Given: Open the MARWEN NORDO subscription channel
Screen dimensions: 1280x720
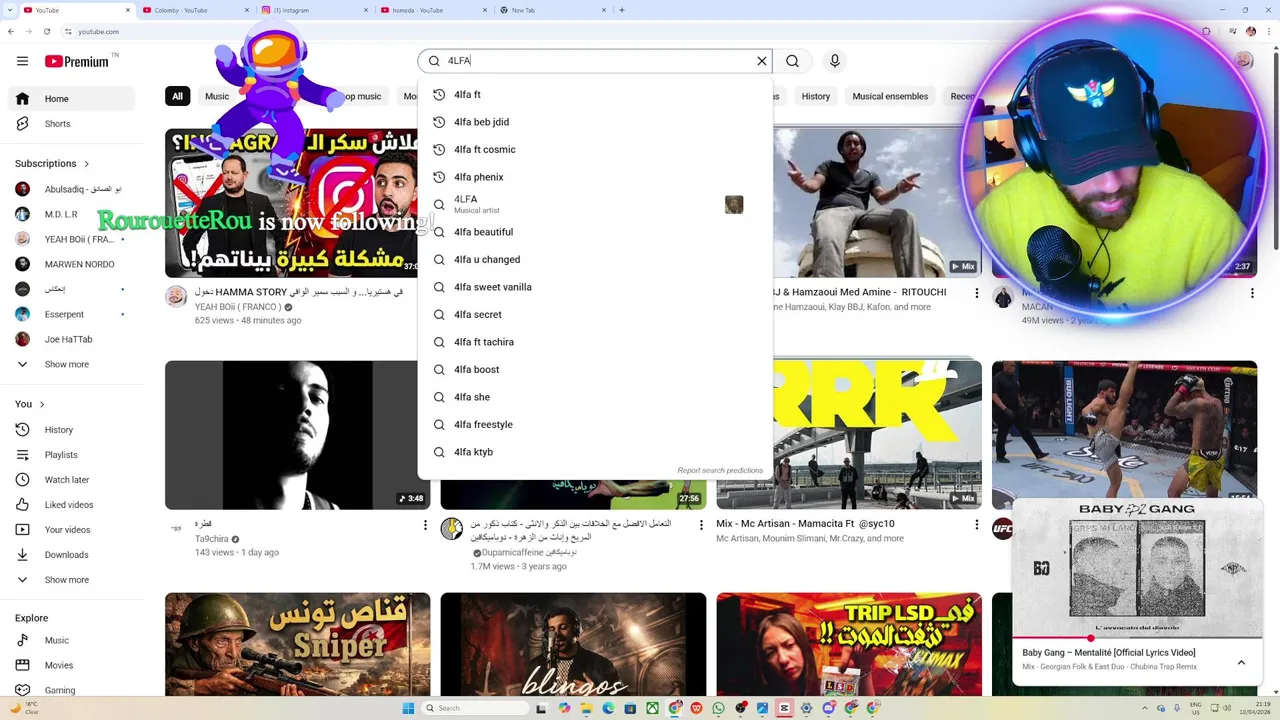Looking at the screenshot, I should [71, 264].
